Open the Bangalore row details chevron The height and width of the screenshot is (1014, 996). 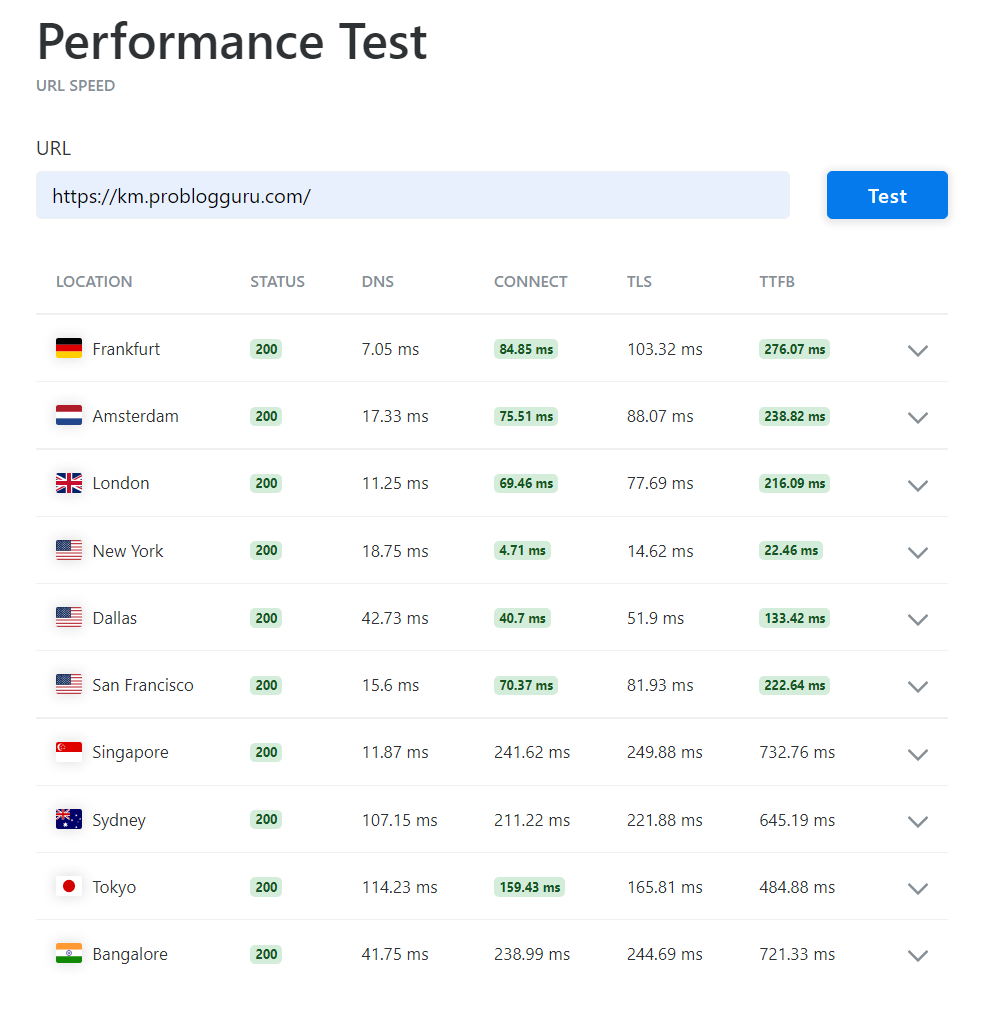(x=918, y=955)
